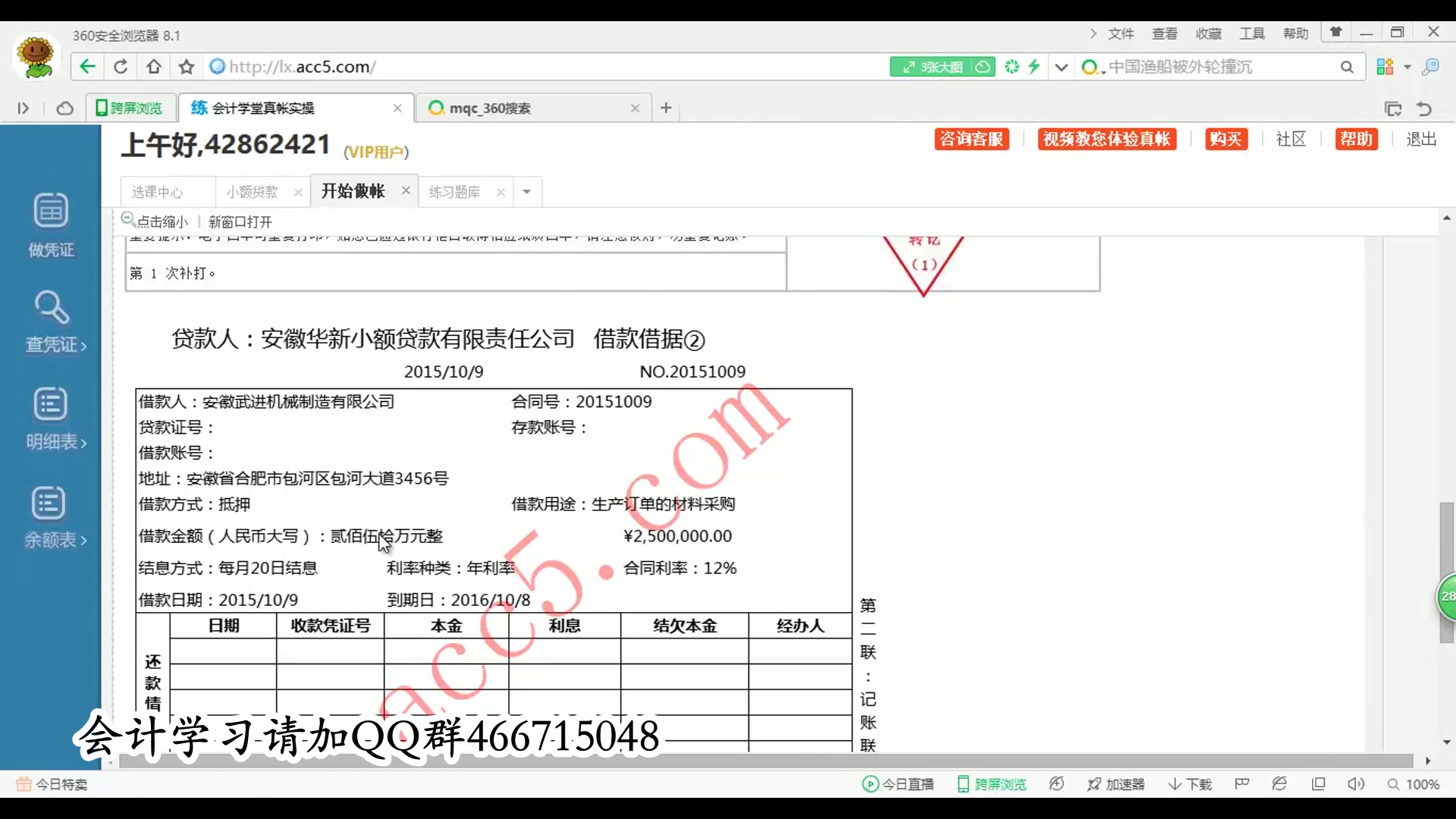This screenshot has height=819, width=1456.
Task: Expand the app grid dropdown beside search box
Action: point(1407,67)
